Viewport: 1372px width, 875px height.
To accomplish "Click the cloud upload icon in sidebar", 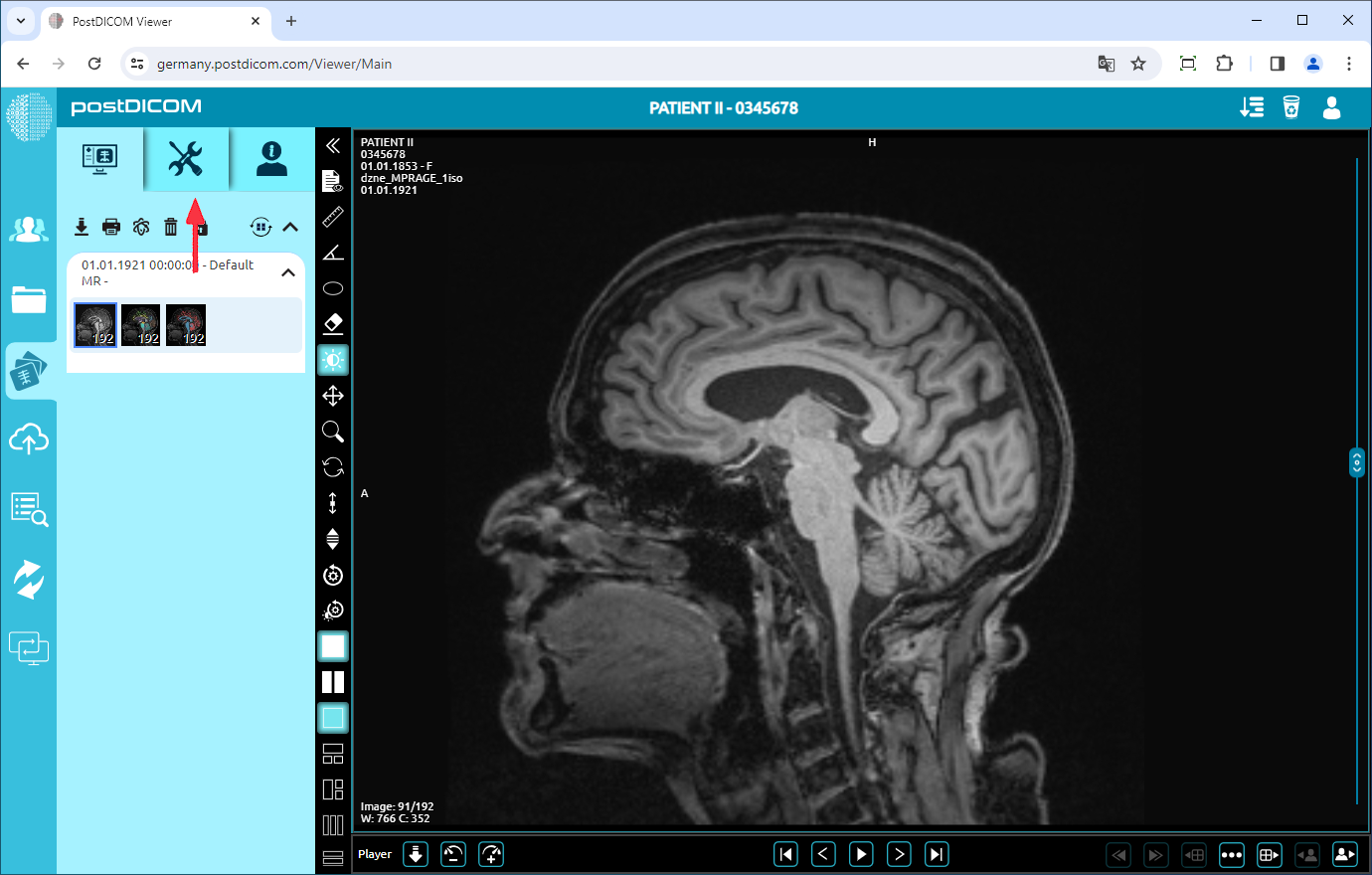I will pos(29,439).
